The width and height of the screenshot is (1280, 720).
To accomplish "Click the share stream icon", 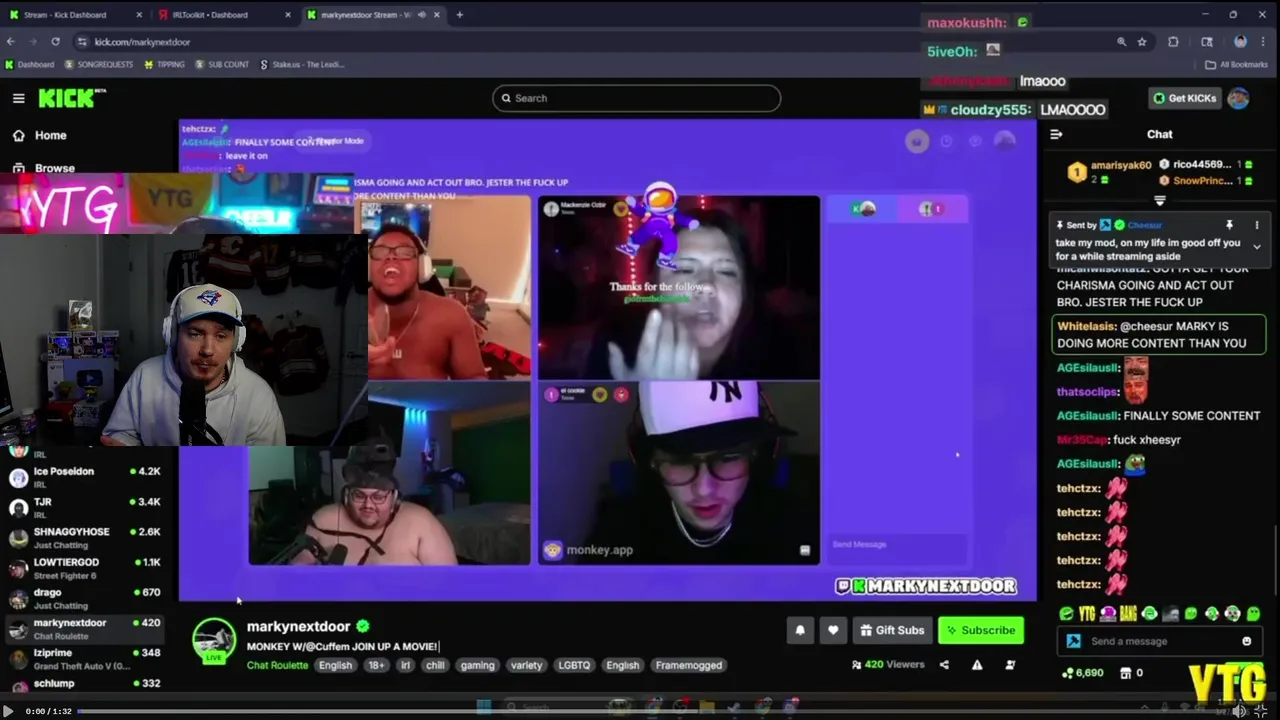I will click(x=944, y=665).
